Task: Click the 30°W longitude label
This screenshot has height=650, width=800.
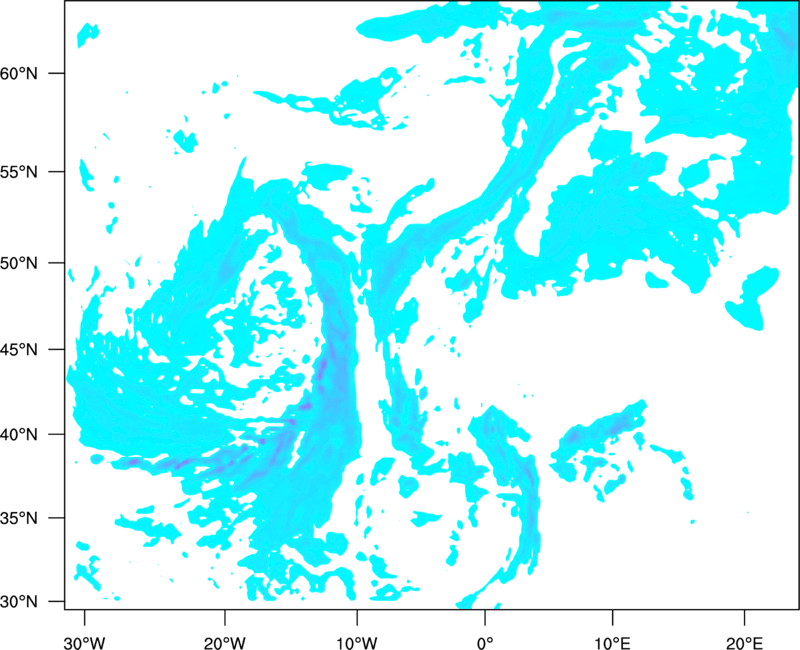Action: point(85,643)
